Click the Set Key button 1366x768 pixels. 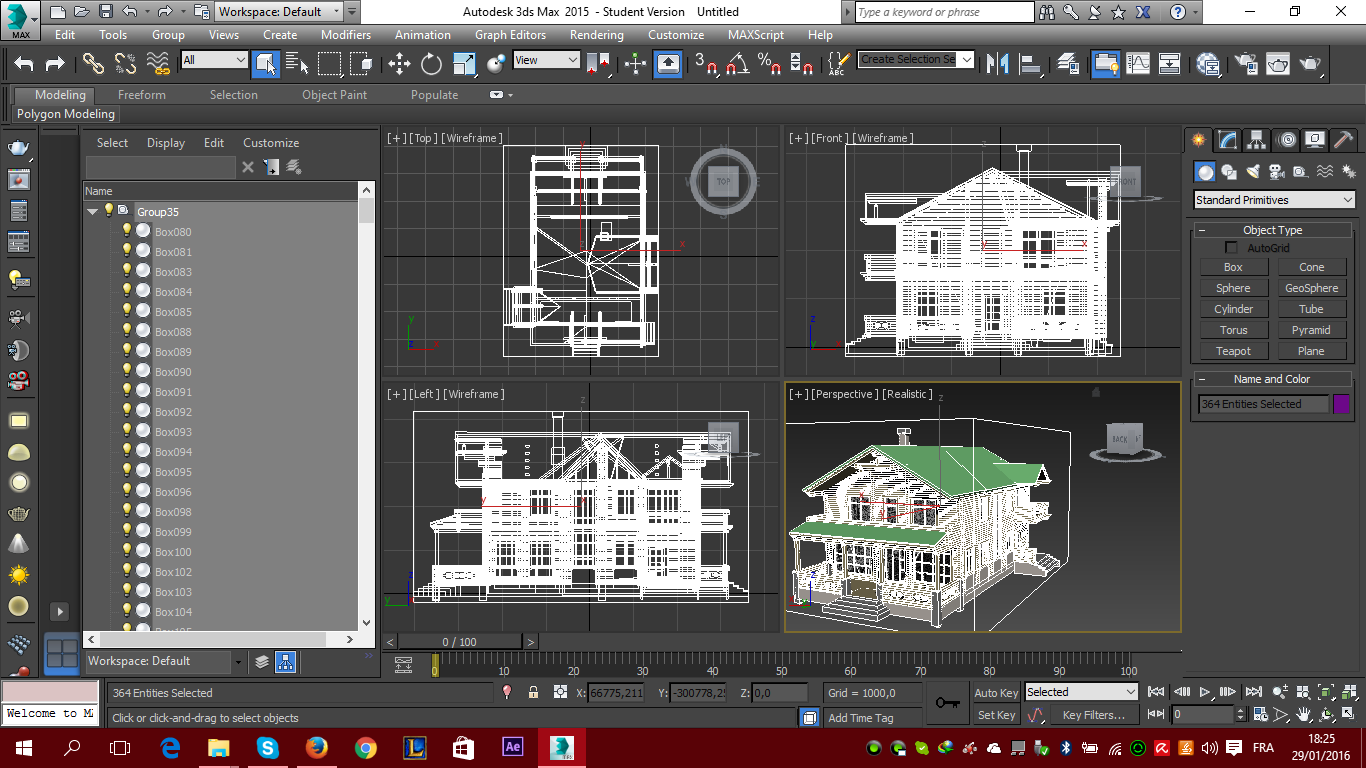click(x=996, y=715)
